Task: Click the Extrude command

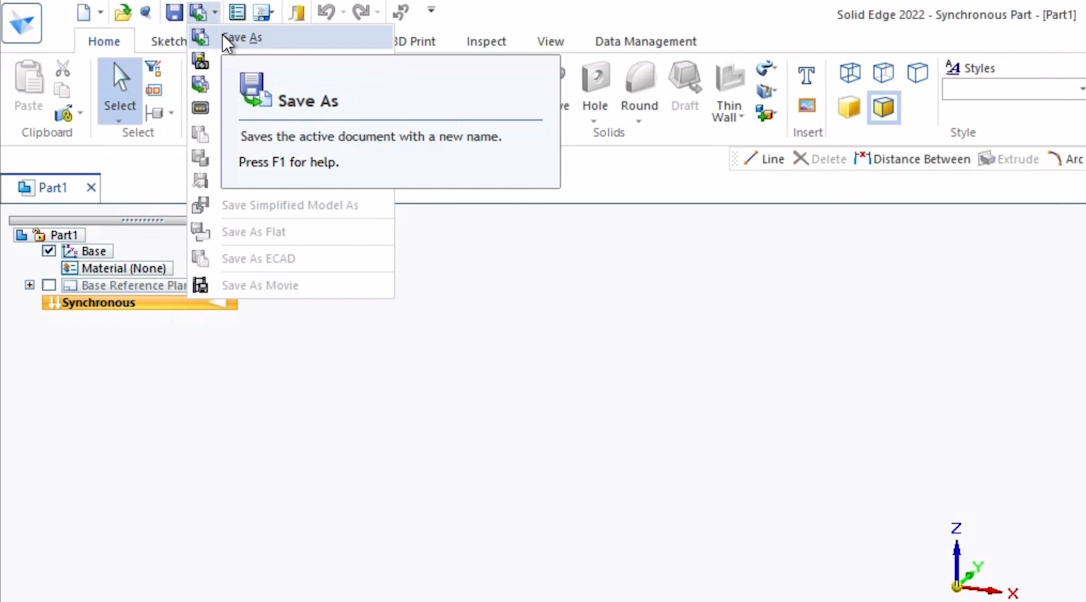Action: [1008, 159]
